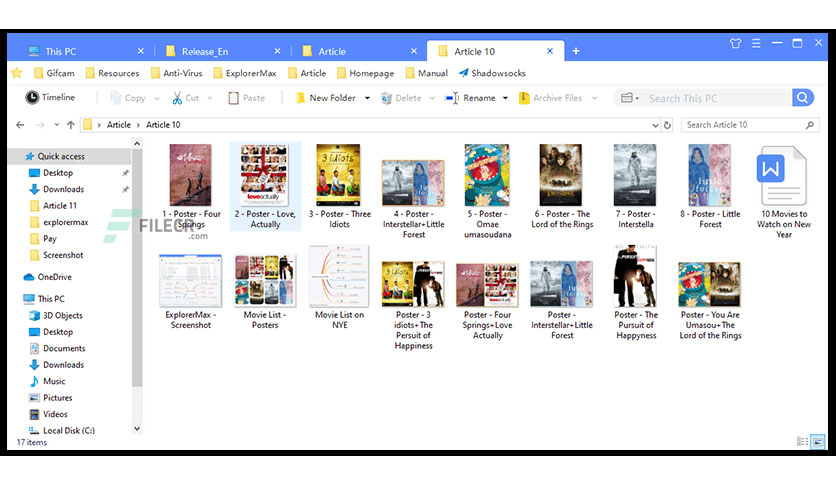Open Shadowsocks bookmark
The width and height of the screenshot is (836, 484).
pos(492,73)
